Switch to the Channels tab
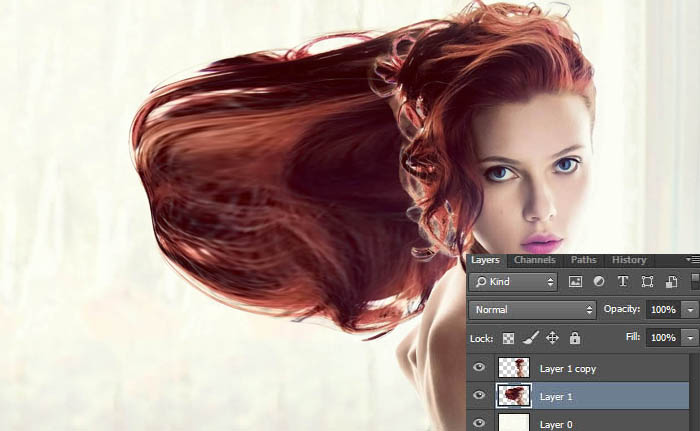This screenshot has width=700, height=431. pos(535,260)
